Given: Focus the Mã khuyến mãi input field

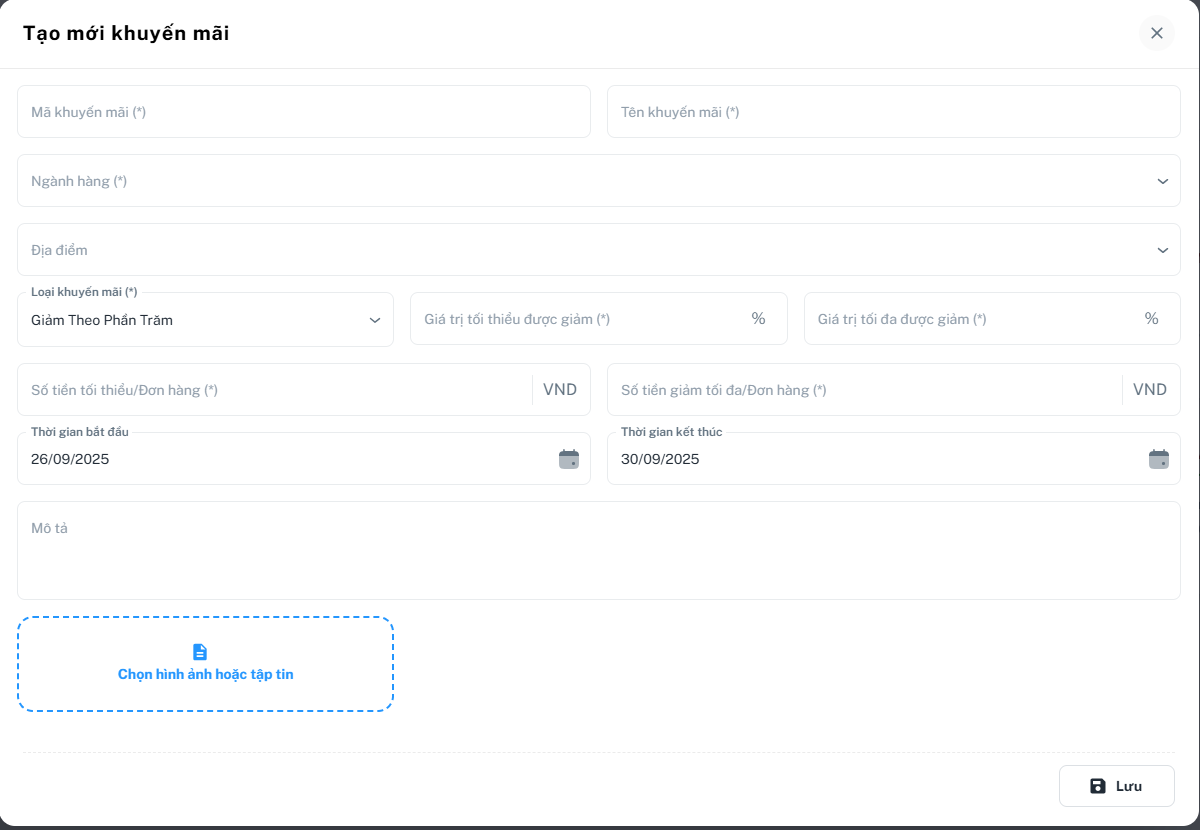Looking at the screenshot, I should [303, 112].
